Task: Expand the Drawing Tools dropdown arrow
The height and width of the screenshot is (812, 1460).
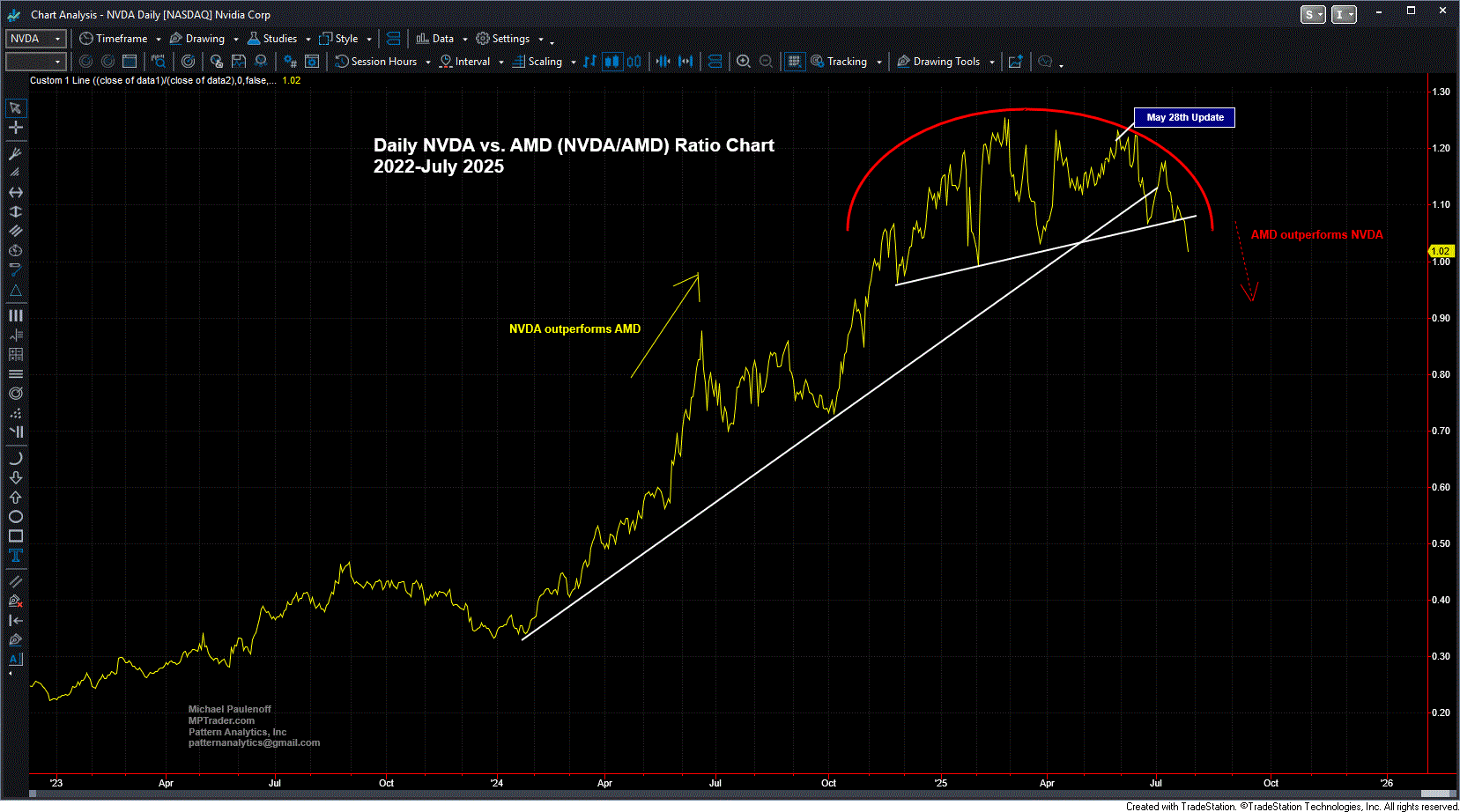Action: pos(991,63)
